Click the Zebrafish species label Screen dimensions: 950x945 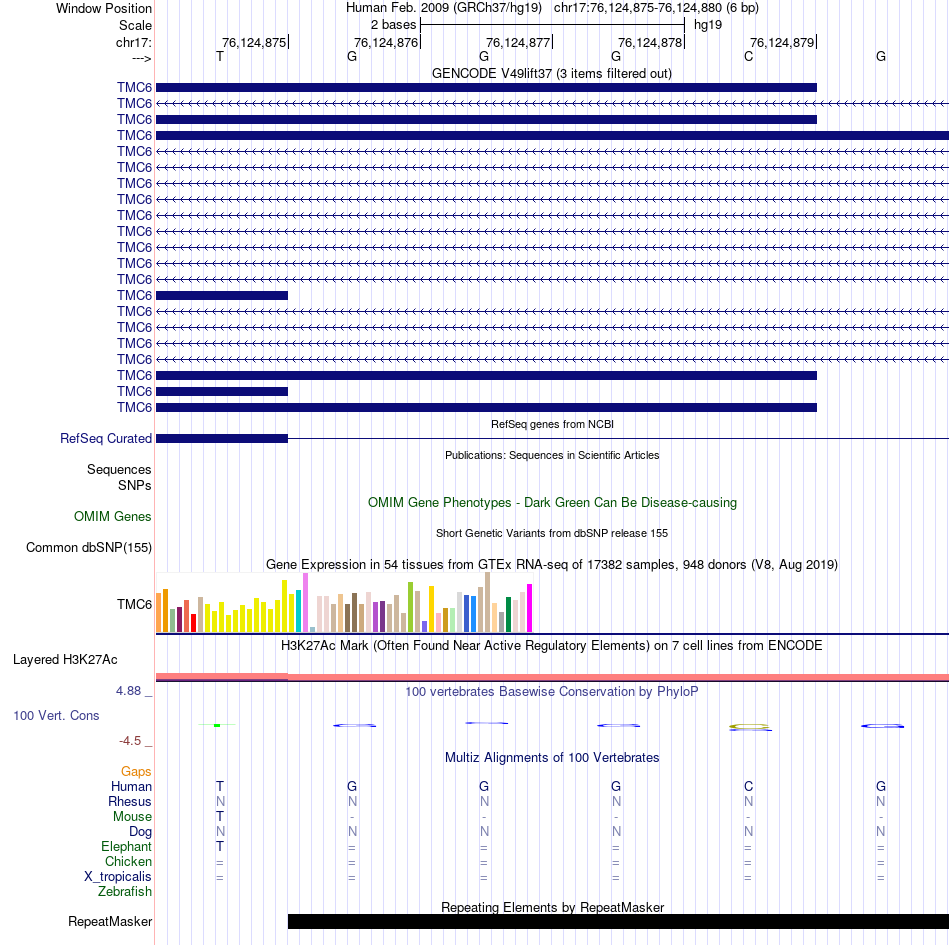125,892
